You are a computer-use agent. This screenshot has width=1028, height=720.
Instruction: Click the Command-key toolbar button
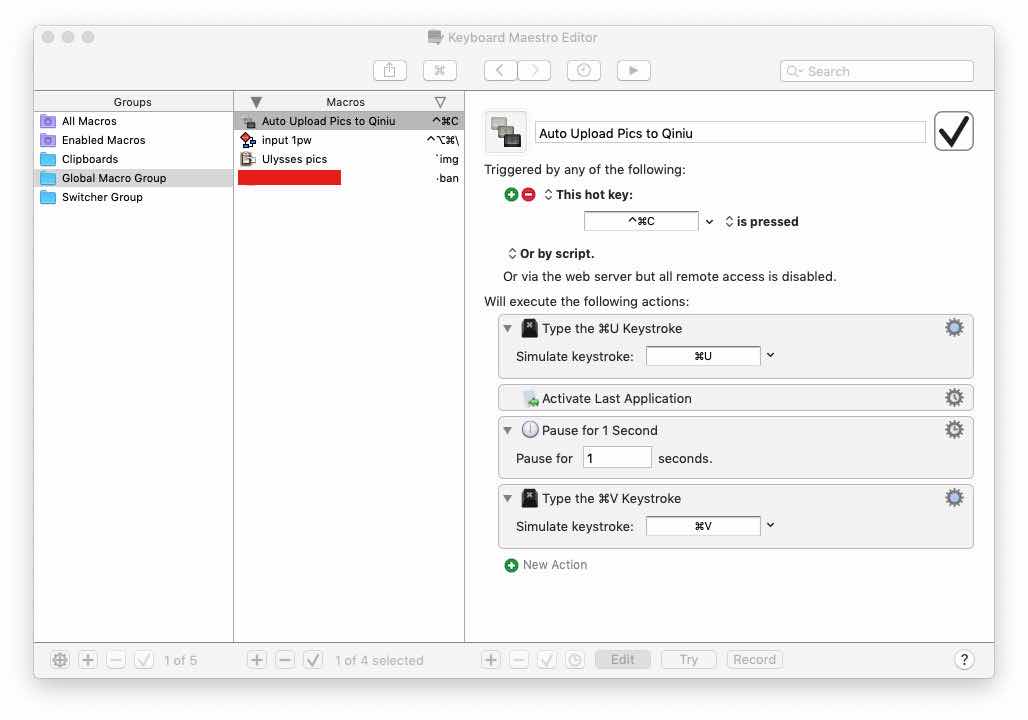[439, 70]
